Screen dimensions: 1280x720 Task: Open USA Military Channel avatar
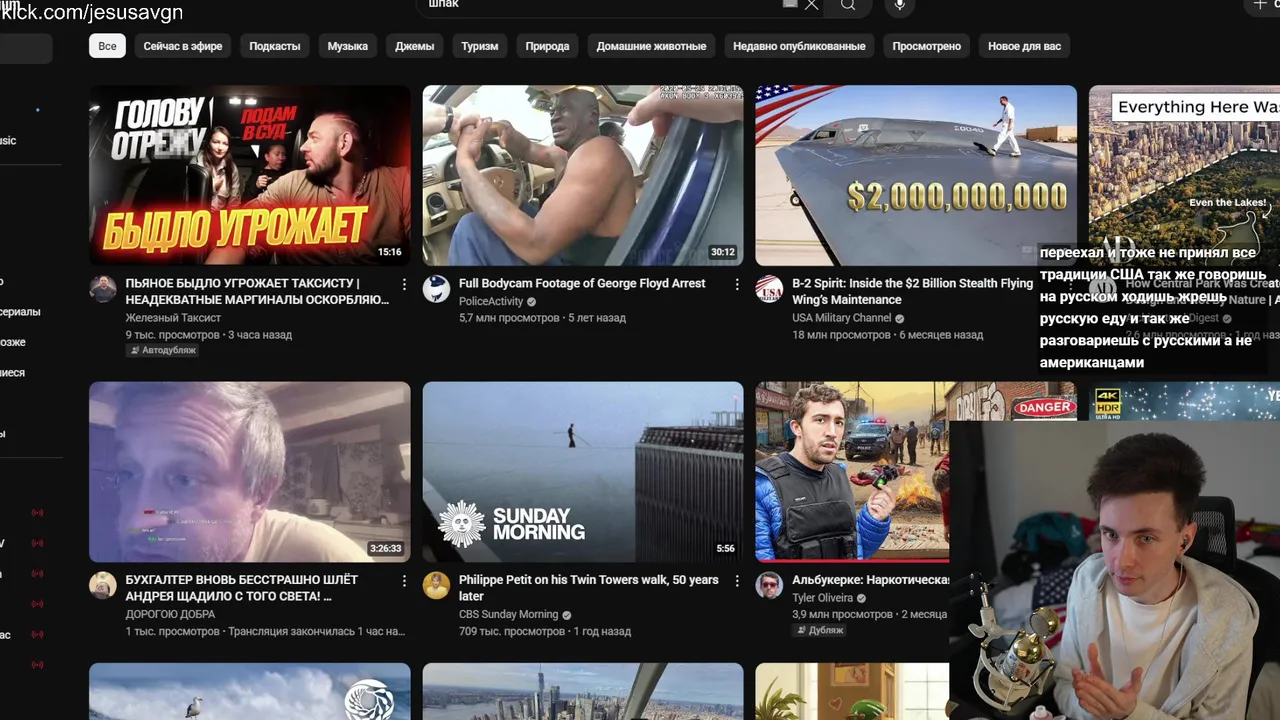pos(769,289)
